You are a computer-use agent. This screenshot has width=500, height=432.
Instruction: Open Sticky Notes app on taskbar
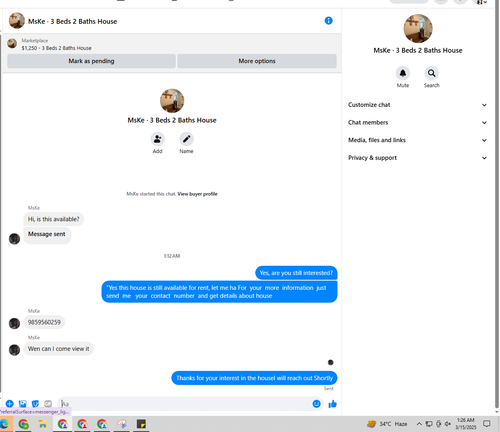coord(141,424)
